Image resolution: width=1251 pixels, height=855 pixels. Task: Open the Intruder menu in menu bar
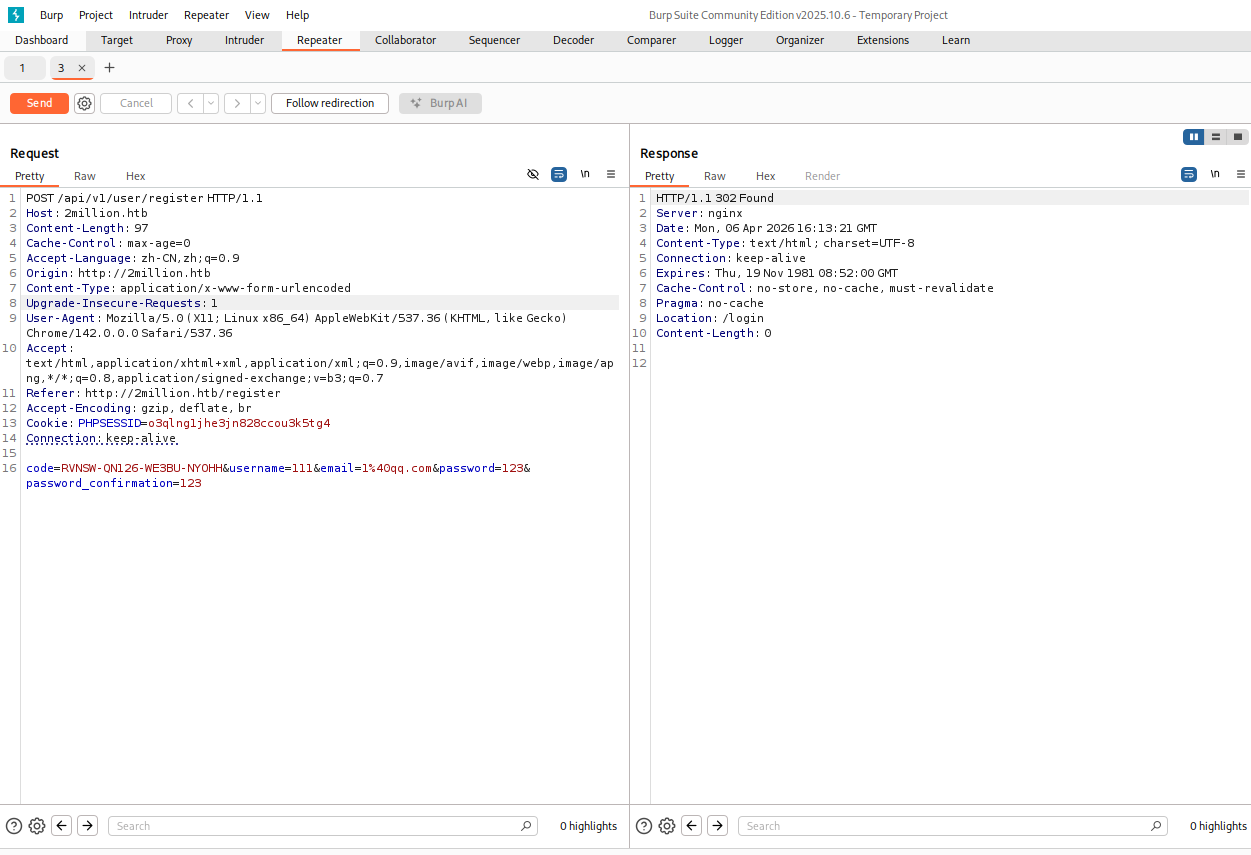click(149, 15)
